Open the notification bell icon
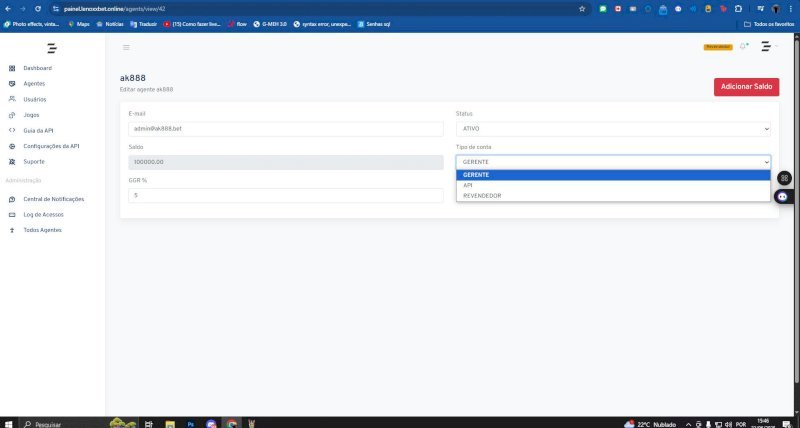Screen dimensions: 800x428 (x=743, y=47)
